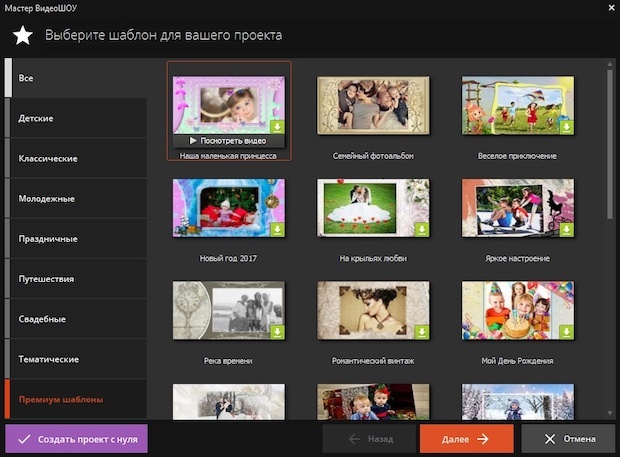Click download icon on Река времени thumbnail
Screen dimensions: 620x457
(278, 332)
